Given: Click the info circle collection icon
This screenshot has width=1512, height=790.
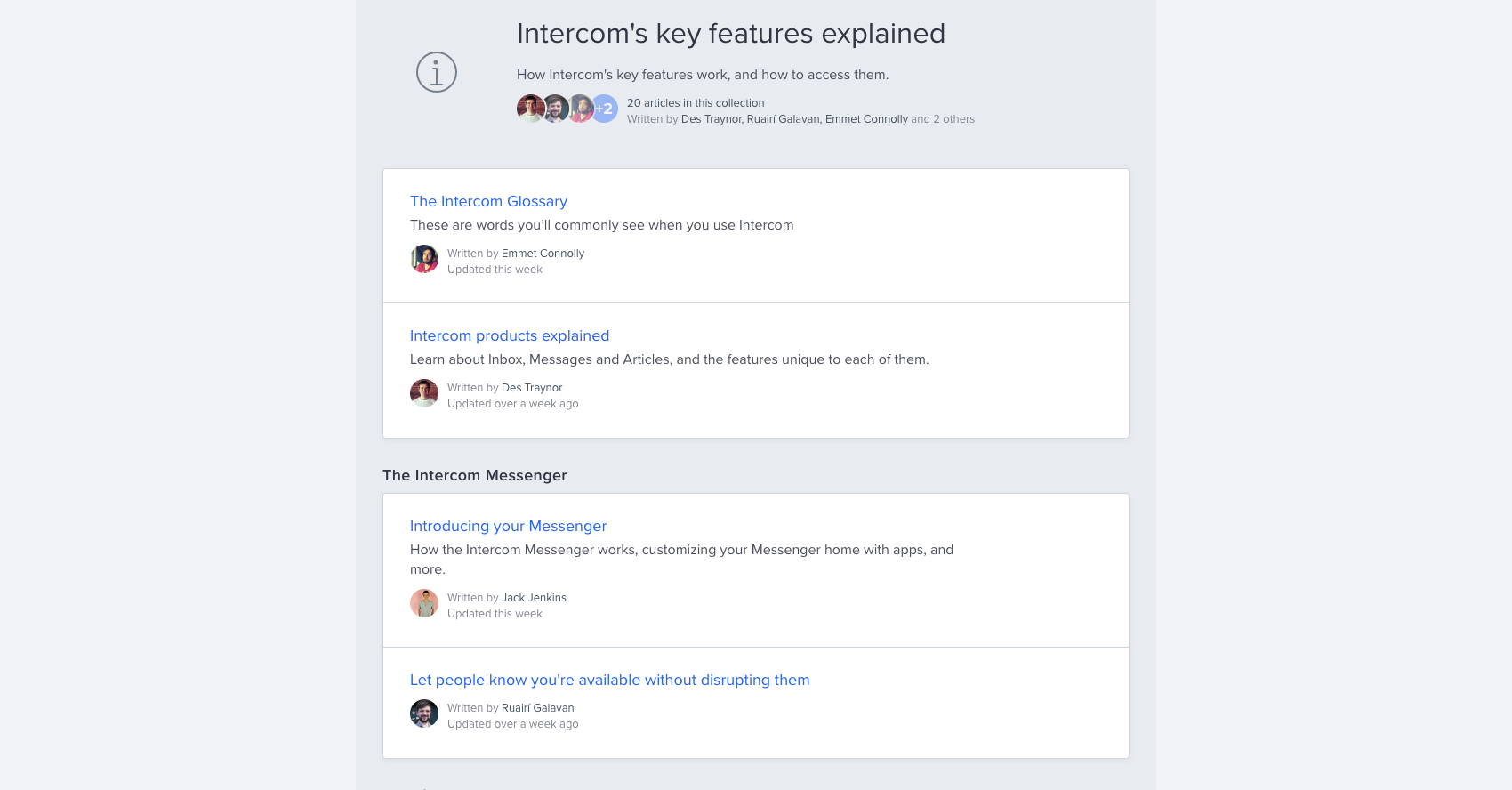Looking at the screenshot, I should pos(437,72).
